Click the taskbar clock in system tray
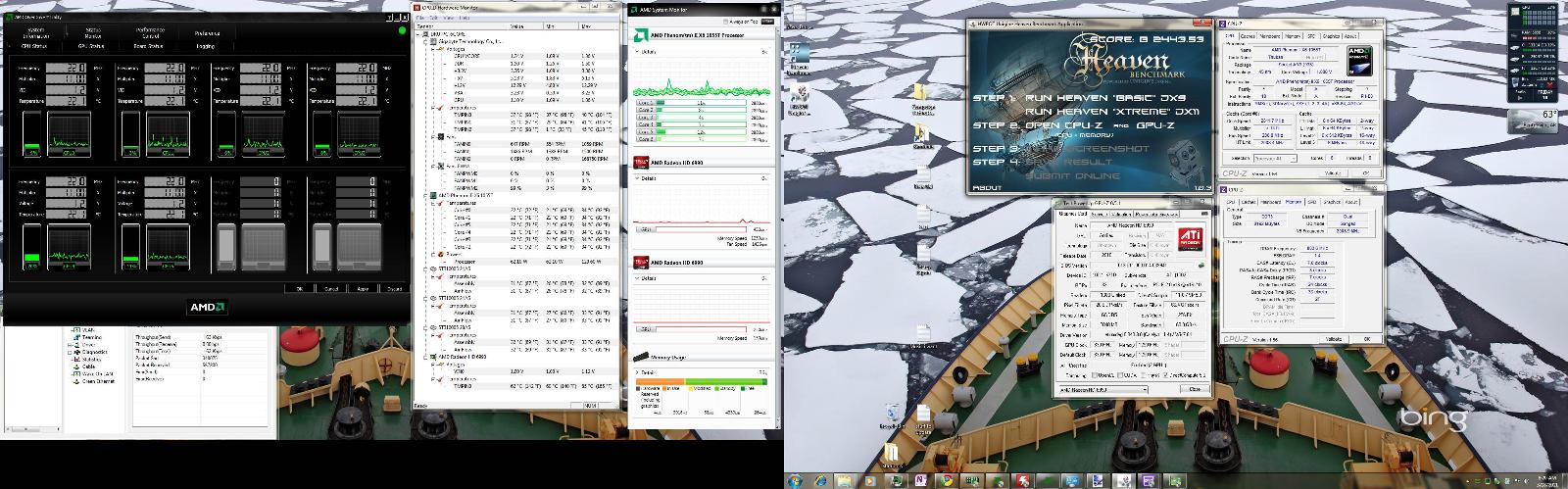 click(x=1549, y=480)
